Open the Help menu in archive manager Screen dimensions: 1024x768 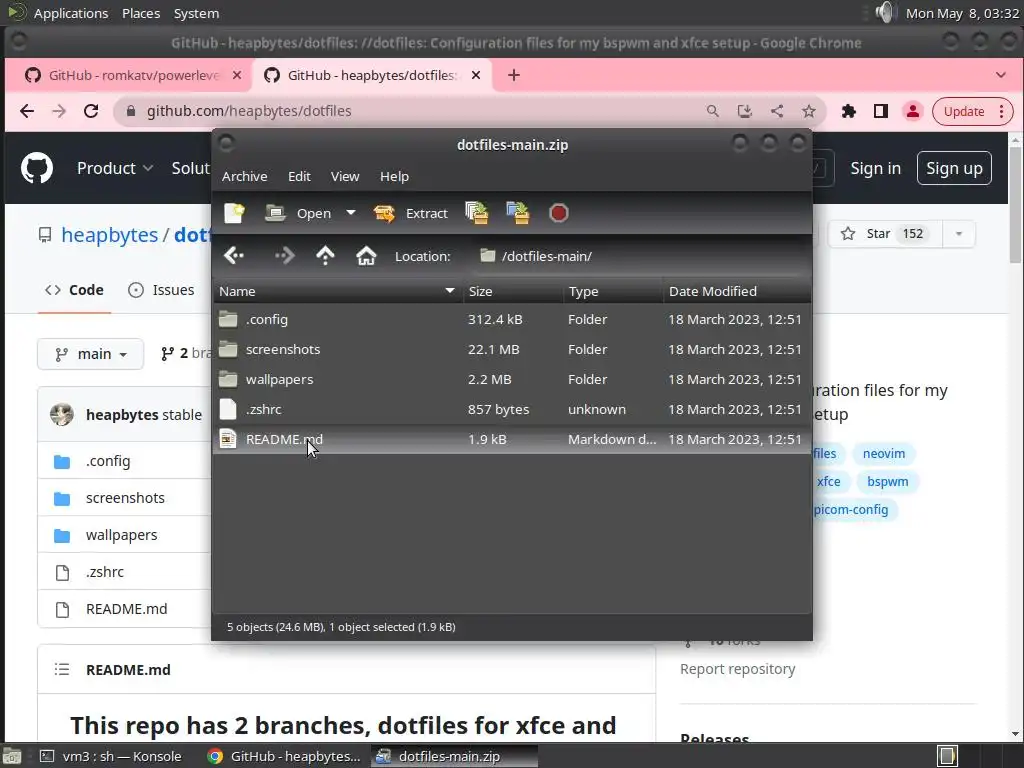pos(394,176)
